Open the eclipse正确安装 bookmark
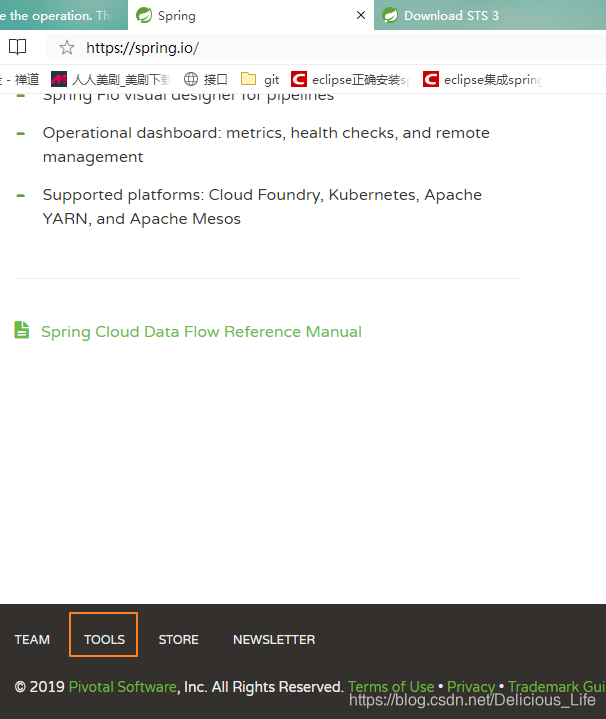The width and height of the screenshot is (606, 719). coord(350,79)
